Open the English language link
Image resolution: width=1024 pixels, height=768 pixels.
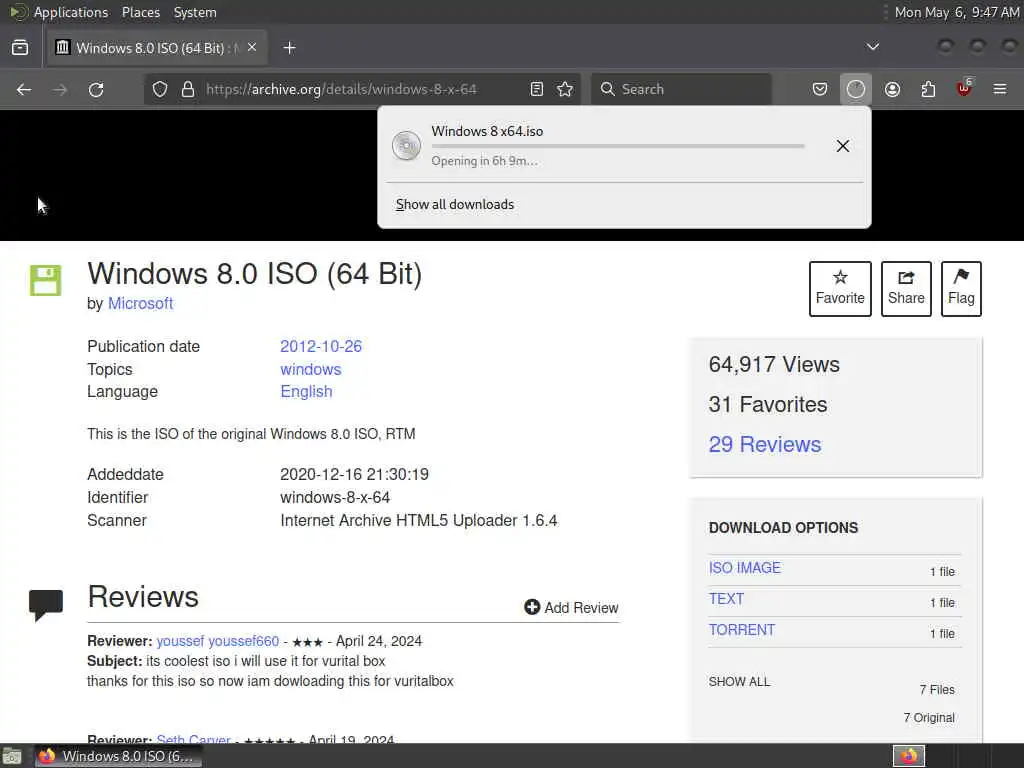coord(306,392)
